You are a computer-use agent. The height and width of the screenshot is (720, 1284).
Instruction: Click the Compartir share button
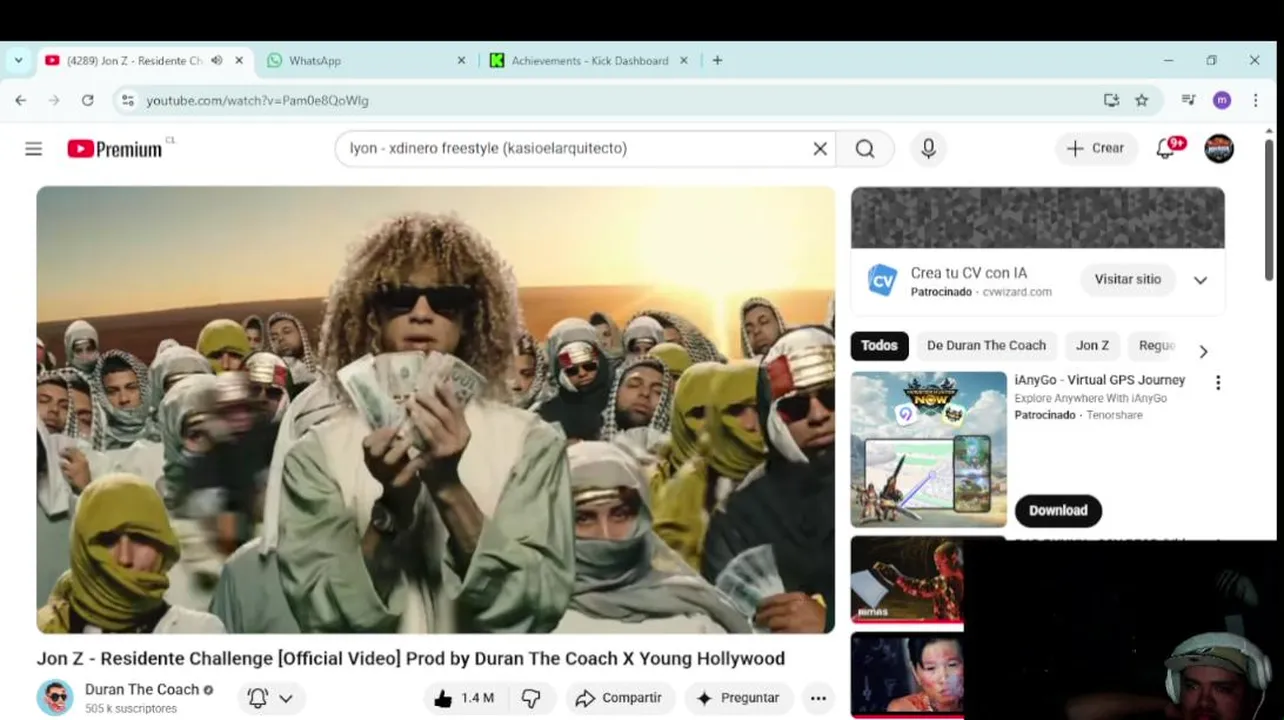[x=620, y=698]
